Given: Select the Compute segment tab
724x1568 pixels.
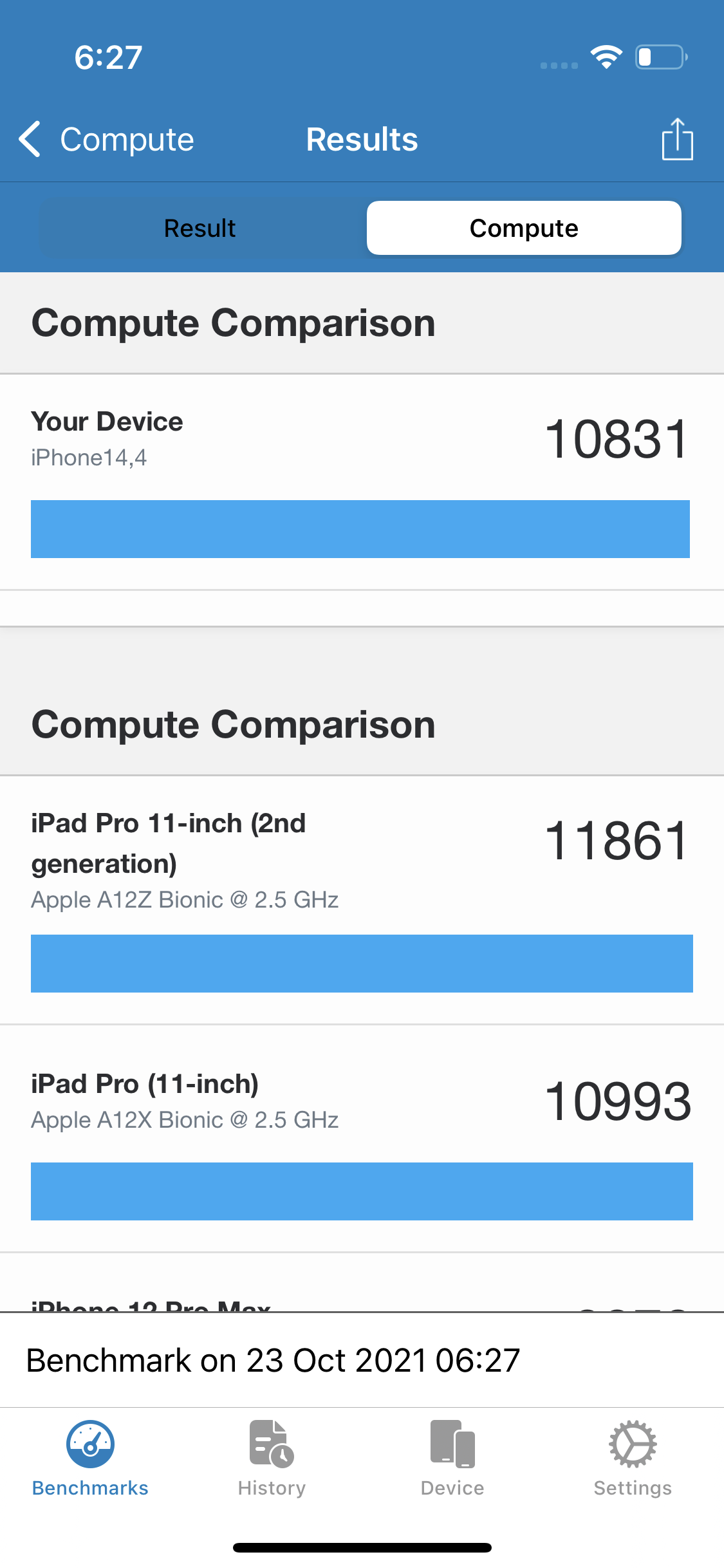Looking at the screenshot, I should 524,229.
